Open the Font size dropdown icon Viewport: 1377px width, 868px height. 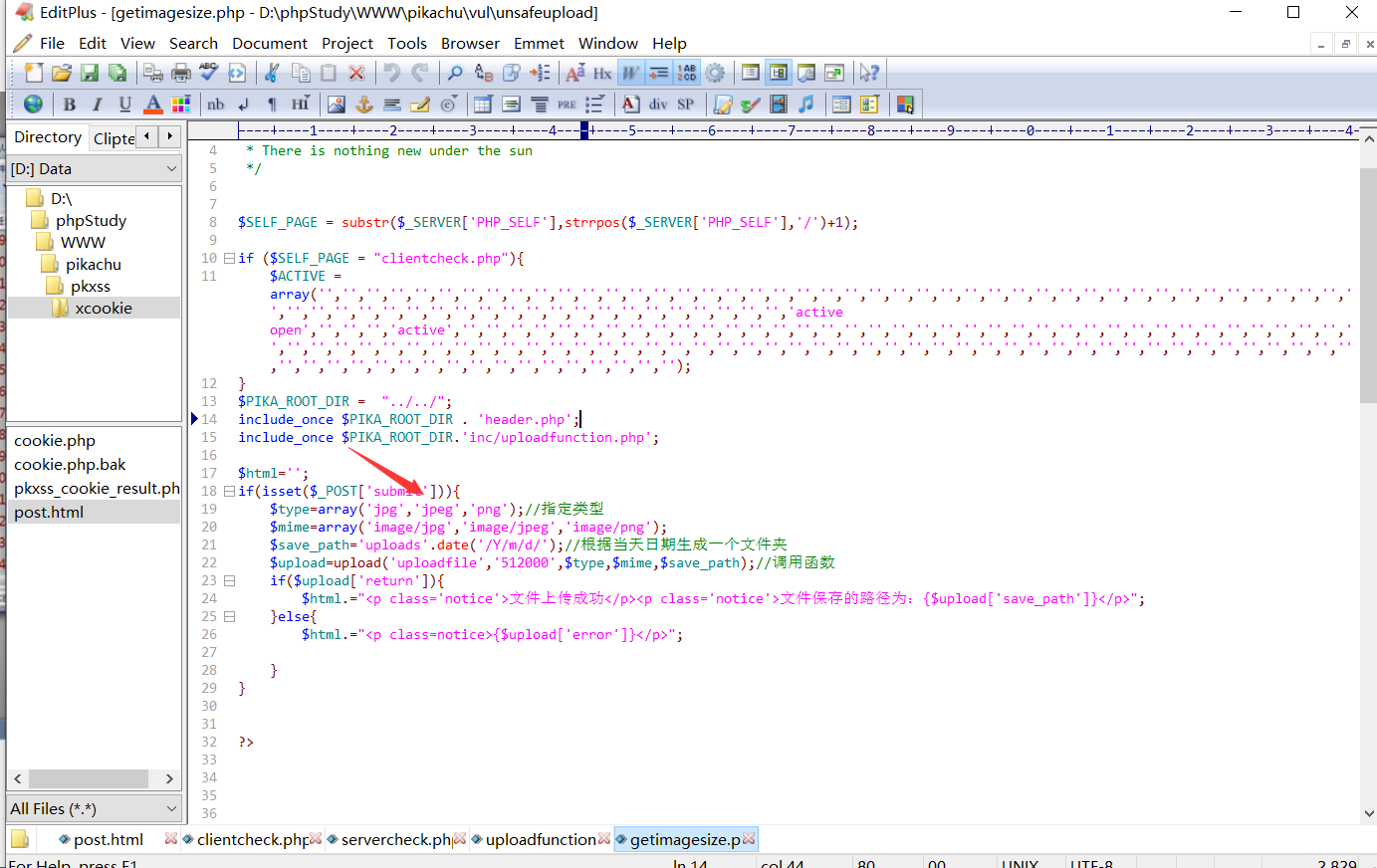pyautogui.click(x=574, y=73)
